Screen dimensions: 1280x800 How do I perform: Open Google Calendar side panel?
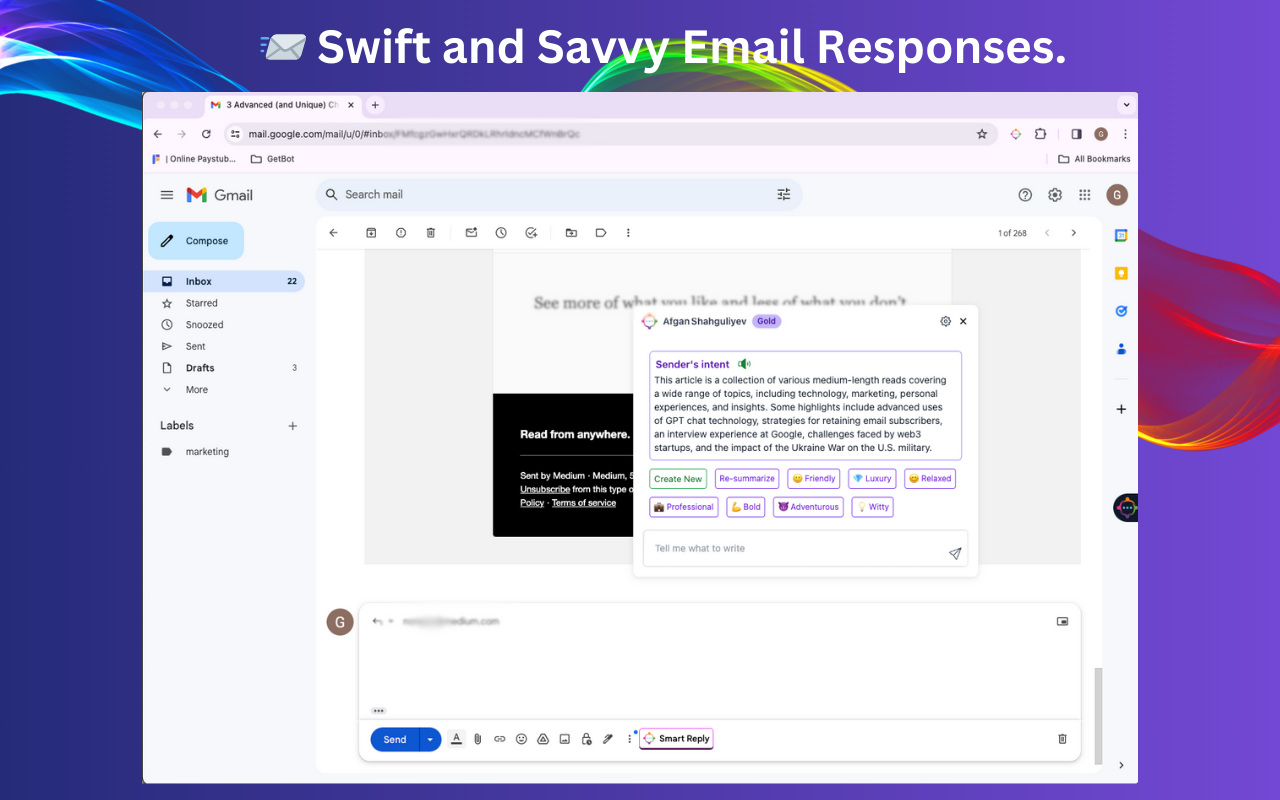[x=1121, y=236]
